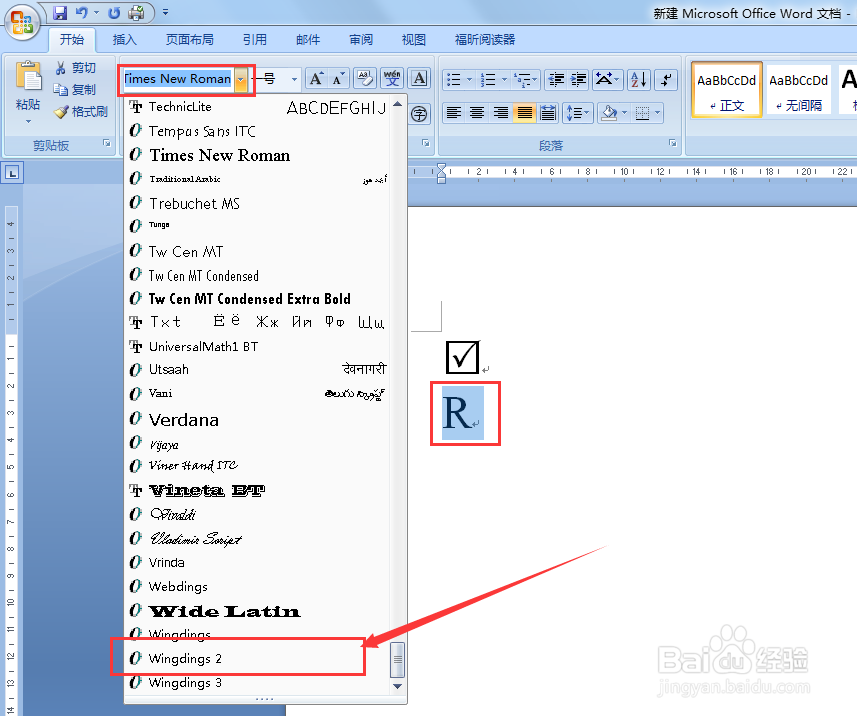The height and width of the screenshot is (716, 857).
Task: Decrease paragraph indent
Action: point(556,80)
